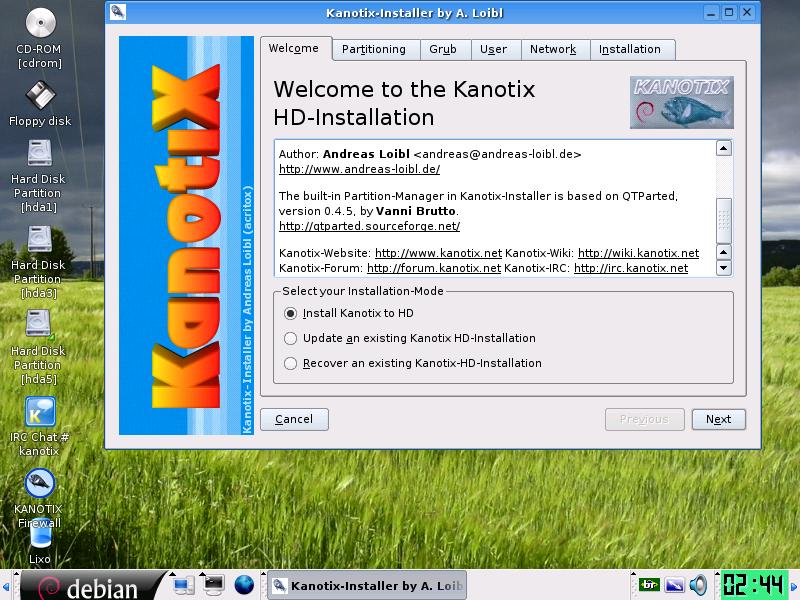Click the top scroll-up arrow of text box
The width and height of the screenshot is (800, 600).
point(723,148)
